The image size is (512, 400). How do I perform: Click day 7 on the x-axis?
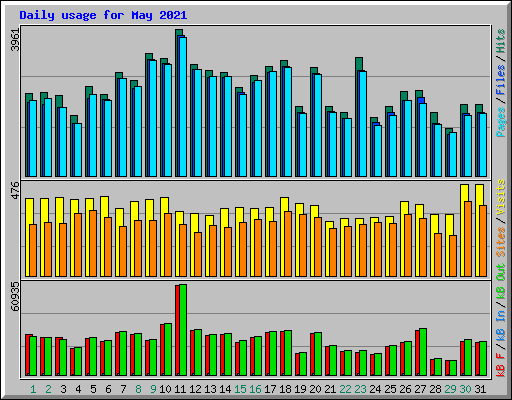pos(123,389)
